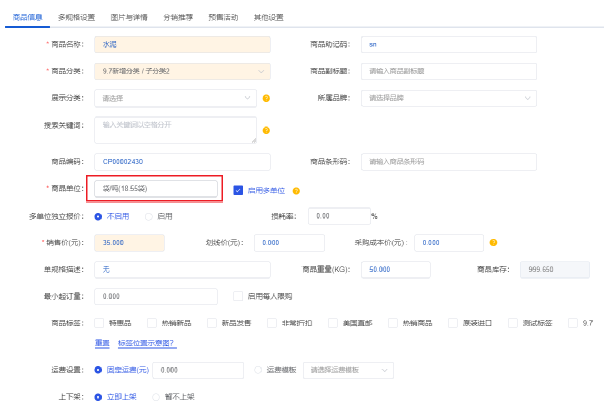Viewport: 604px width, 404px height.
Task: Click the 销售价 price input field
Action: point(128,242)
